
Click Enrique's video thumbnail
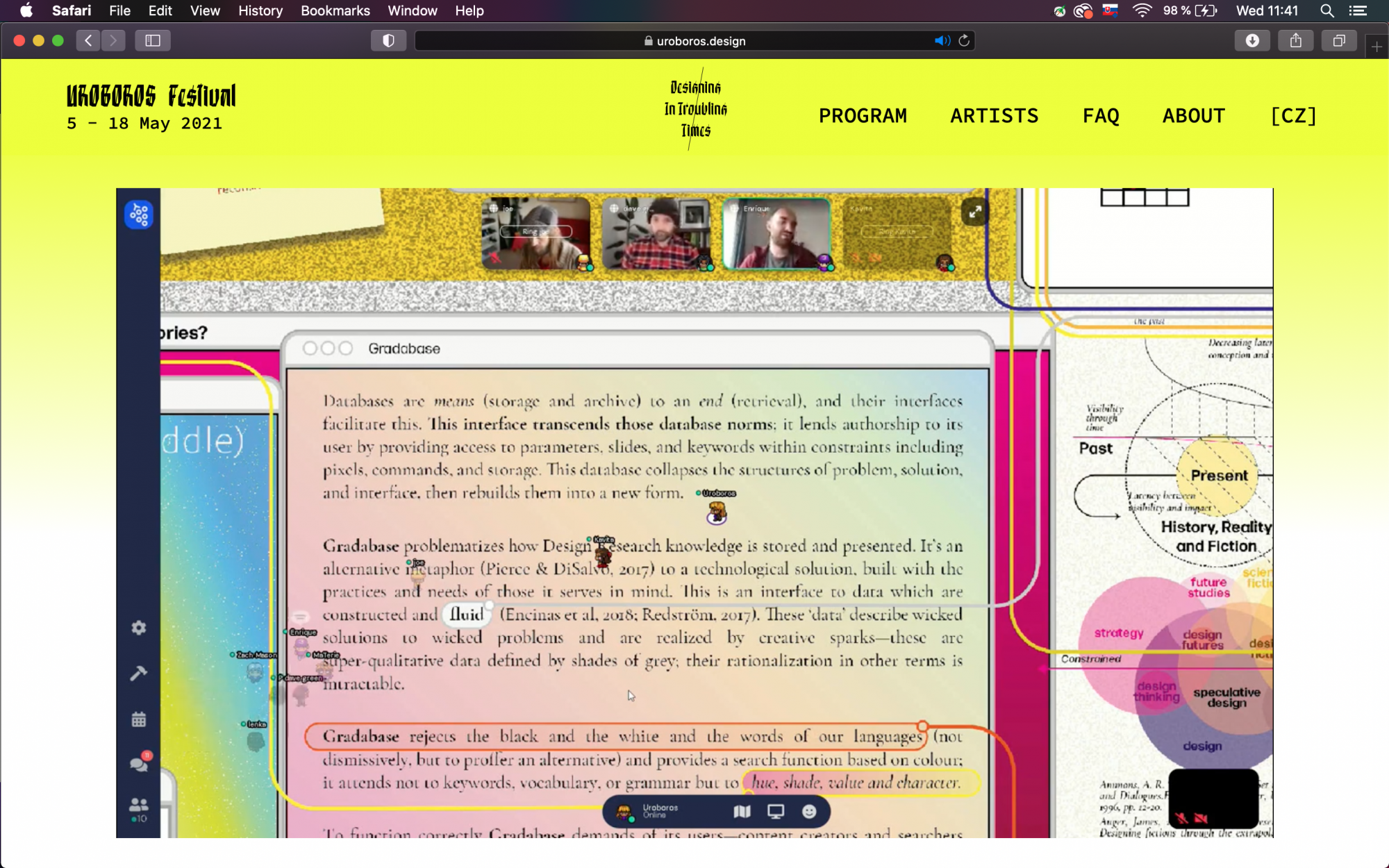[x=776, y=235]
